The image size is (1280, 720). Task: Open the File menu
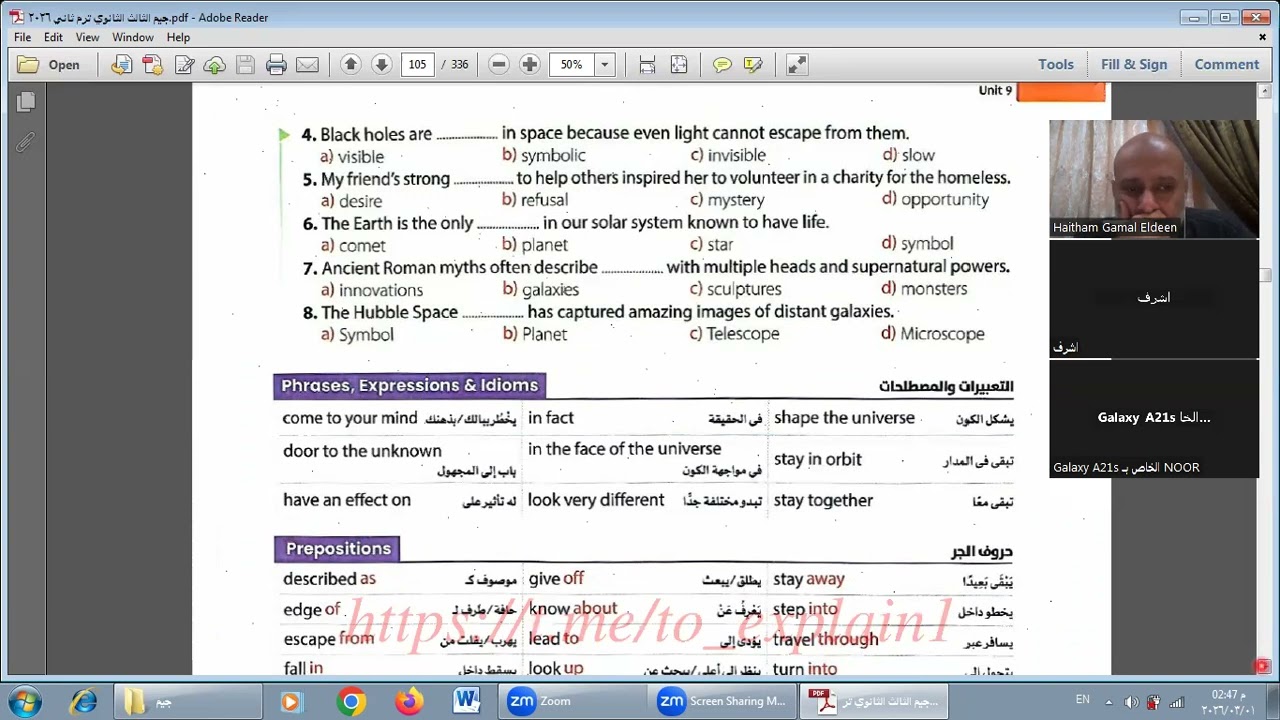(x=22, y=37)
